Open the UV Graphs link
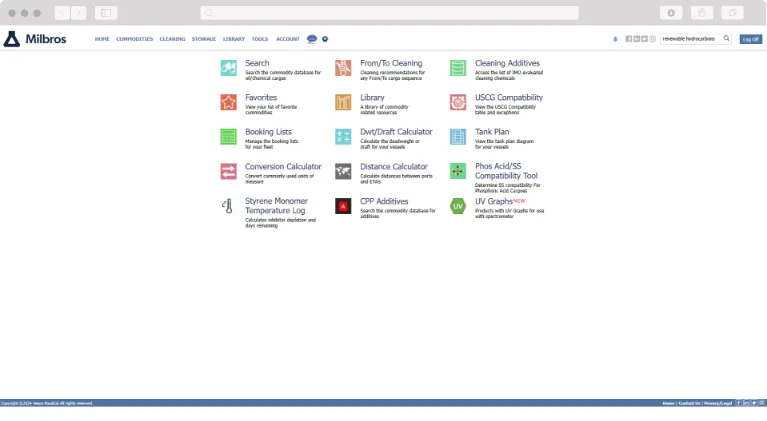Screen dimensions: 767x421 [x=494, y=201]
